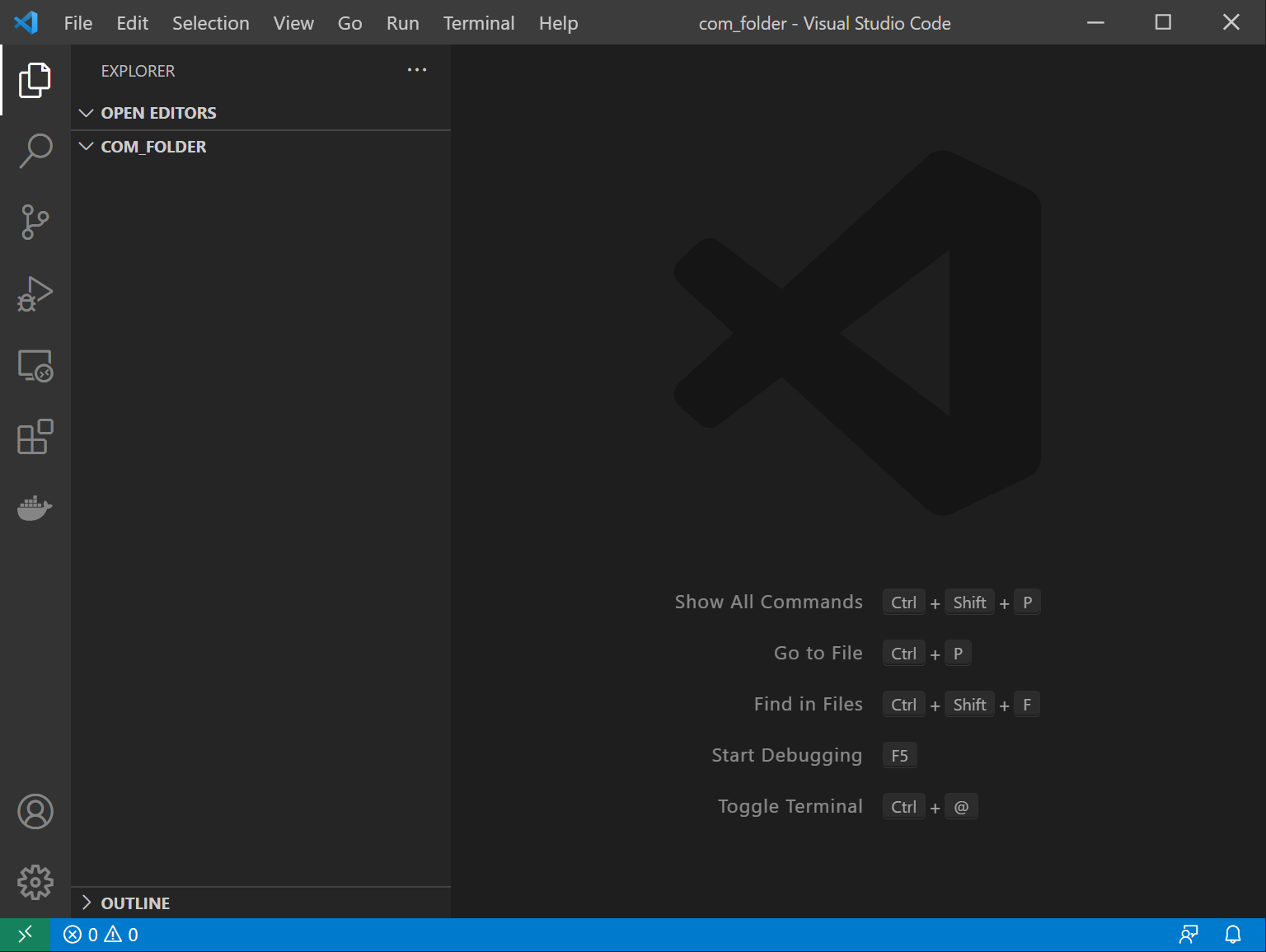This screenshot has width=1266, height=952.
Task: Close the VS Code window
Action: pyautogui.click(x=1231, y=22)
